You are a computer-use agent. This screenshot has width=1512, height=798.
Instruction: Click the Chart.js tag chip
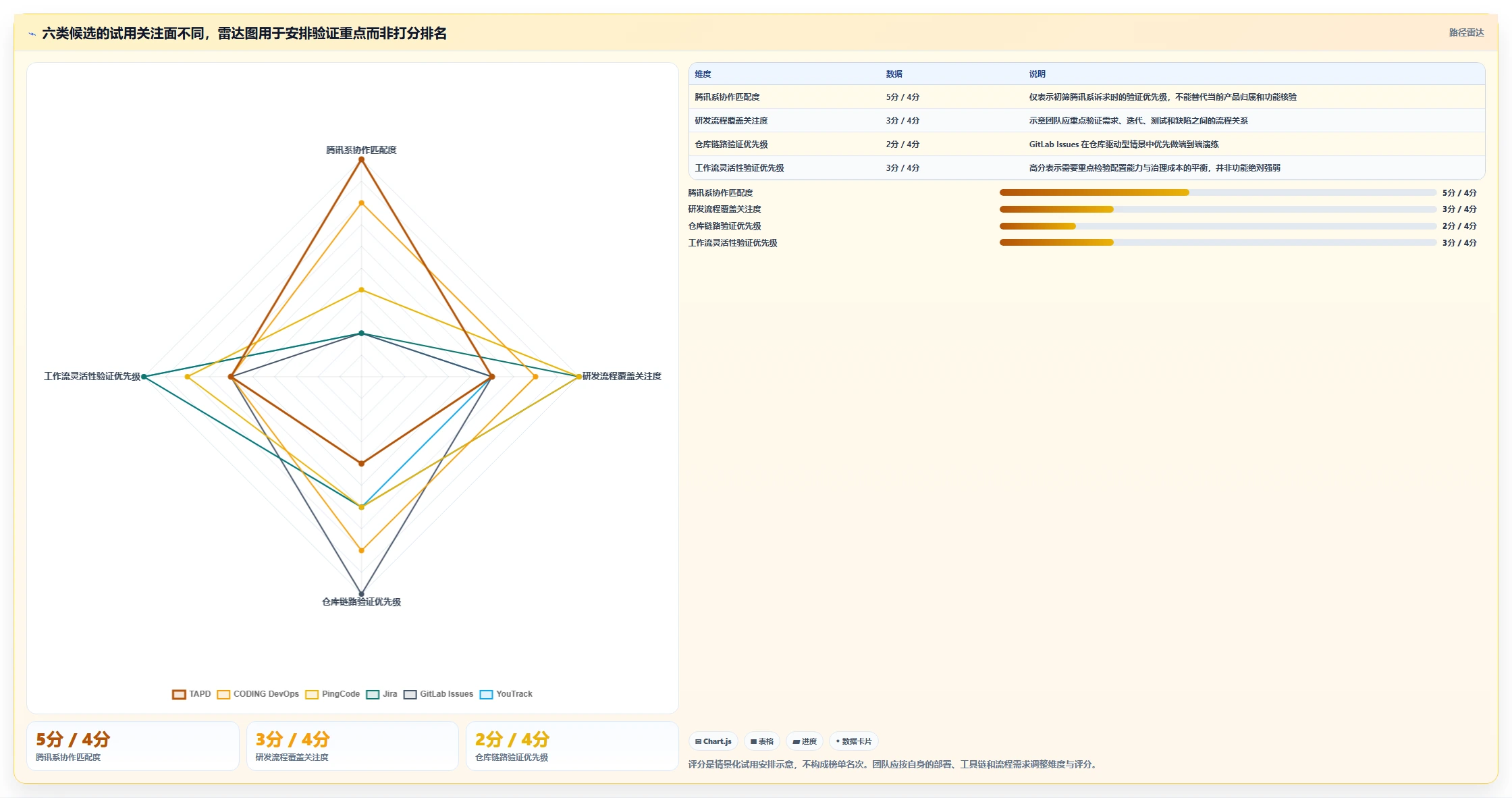tap(713, 741)
